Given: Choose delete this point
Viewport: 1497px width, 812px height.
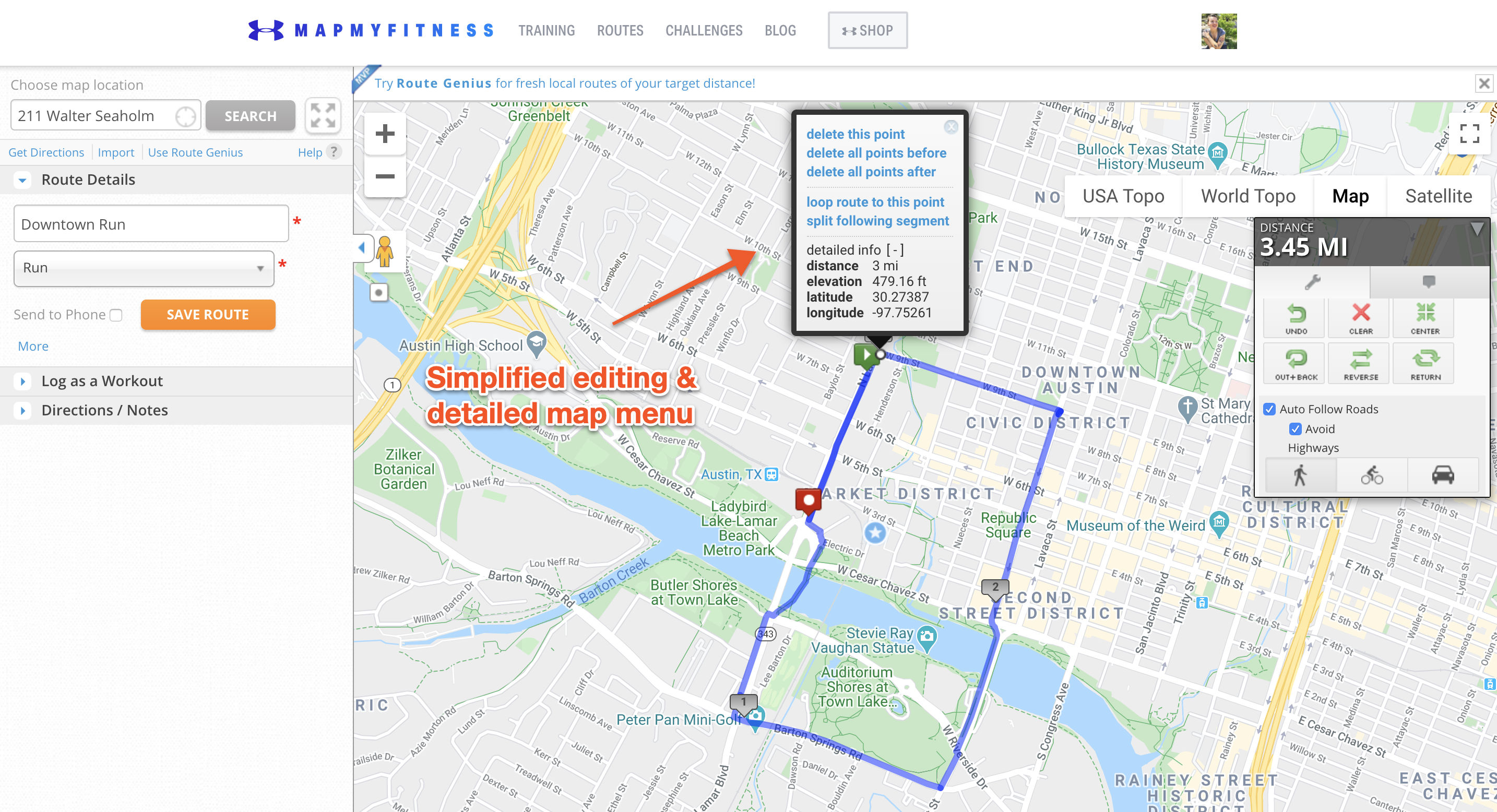Looking at the screenshot, I should point(855,134).
